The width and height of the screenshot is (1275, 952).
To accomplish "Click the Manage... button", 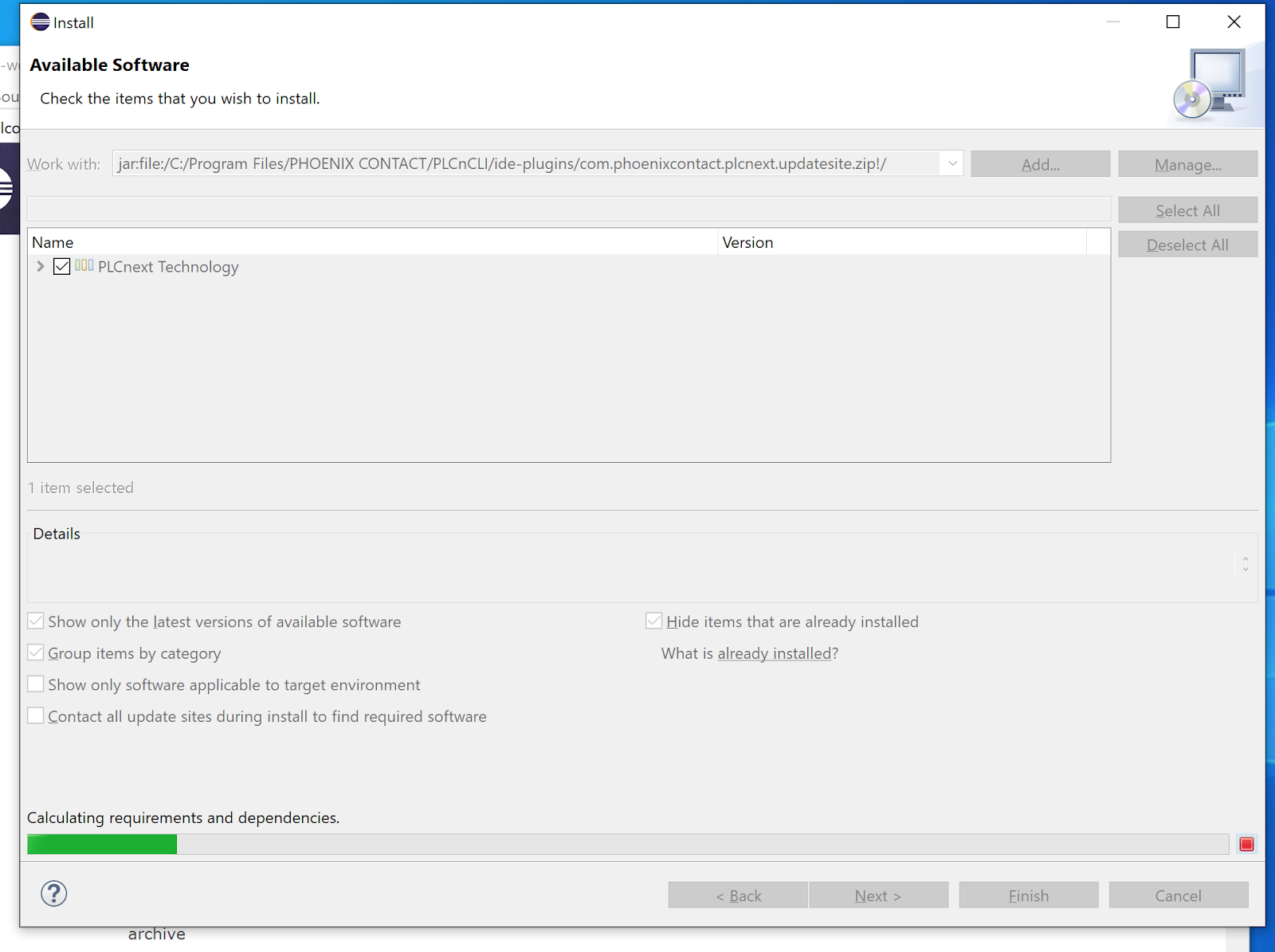I will pos(1187,164).
